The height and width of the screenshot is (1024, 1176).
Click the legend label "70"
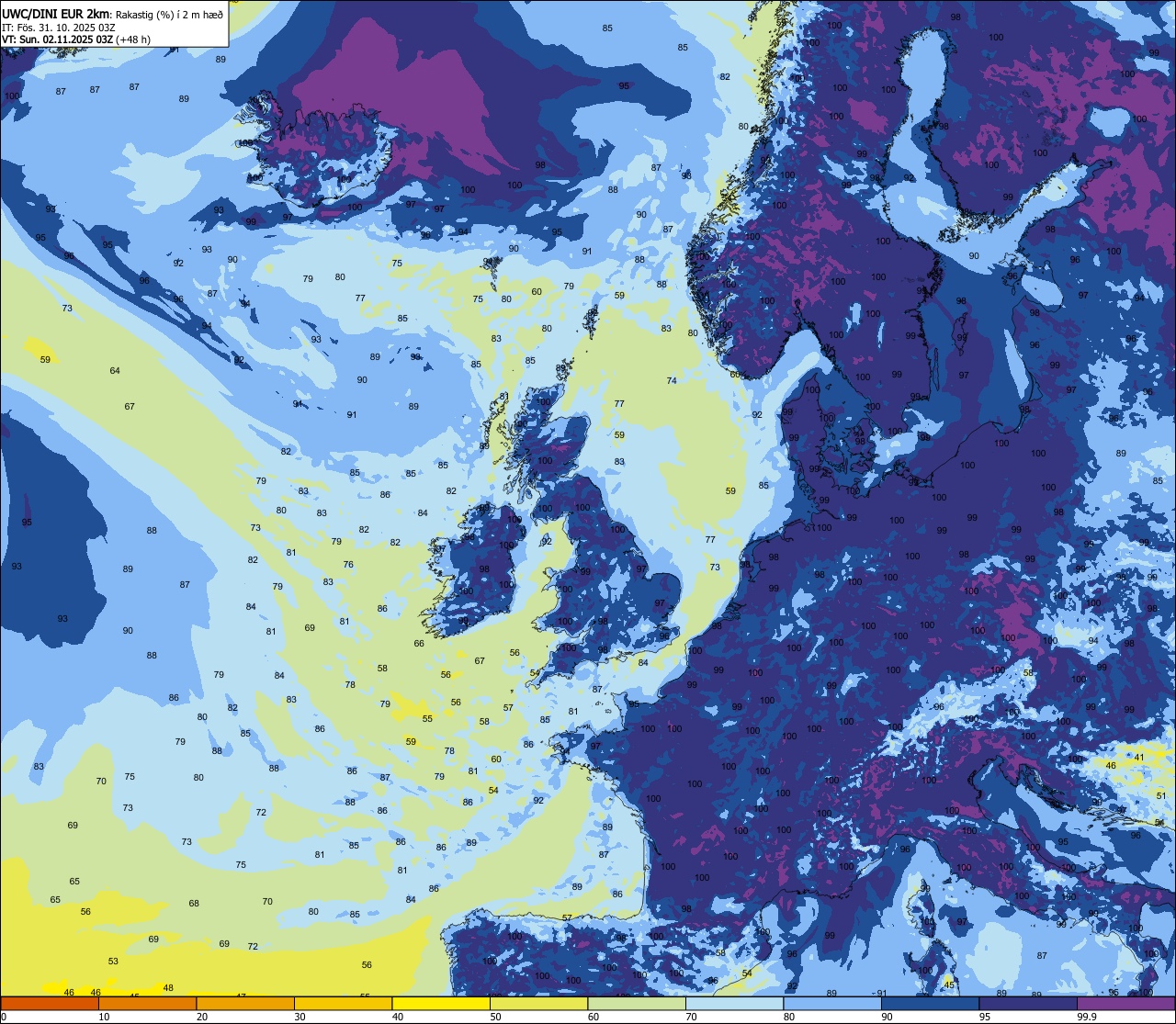[691, 1017]
